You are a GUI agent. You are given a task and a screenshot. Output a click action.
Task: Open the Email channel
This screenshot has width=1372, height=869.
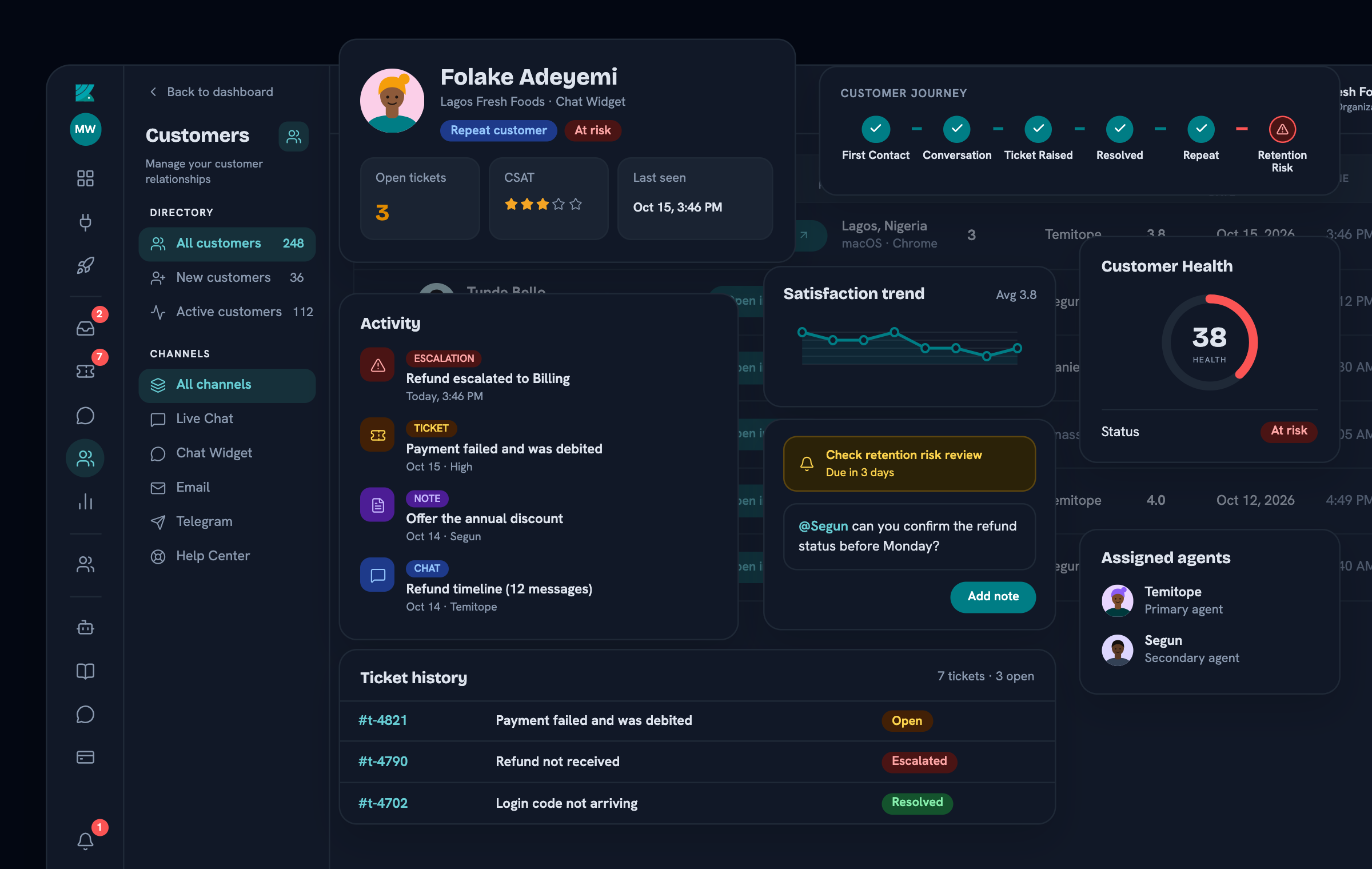click(x=227, y=488)
